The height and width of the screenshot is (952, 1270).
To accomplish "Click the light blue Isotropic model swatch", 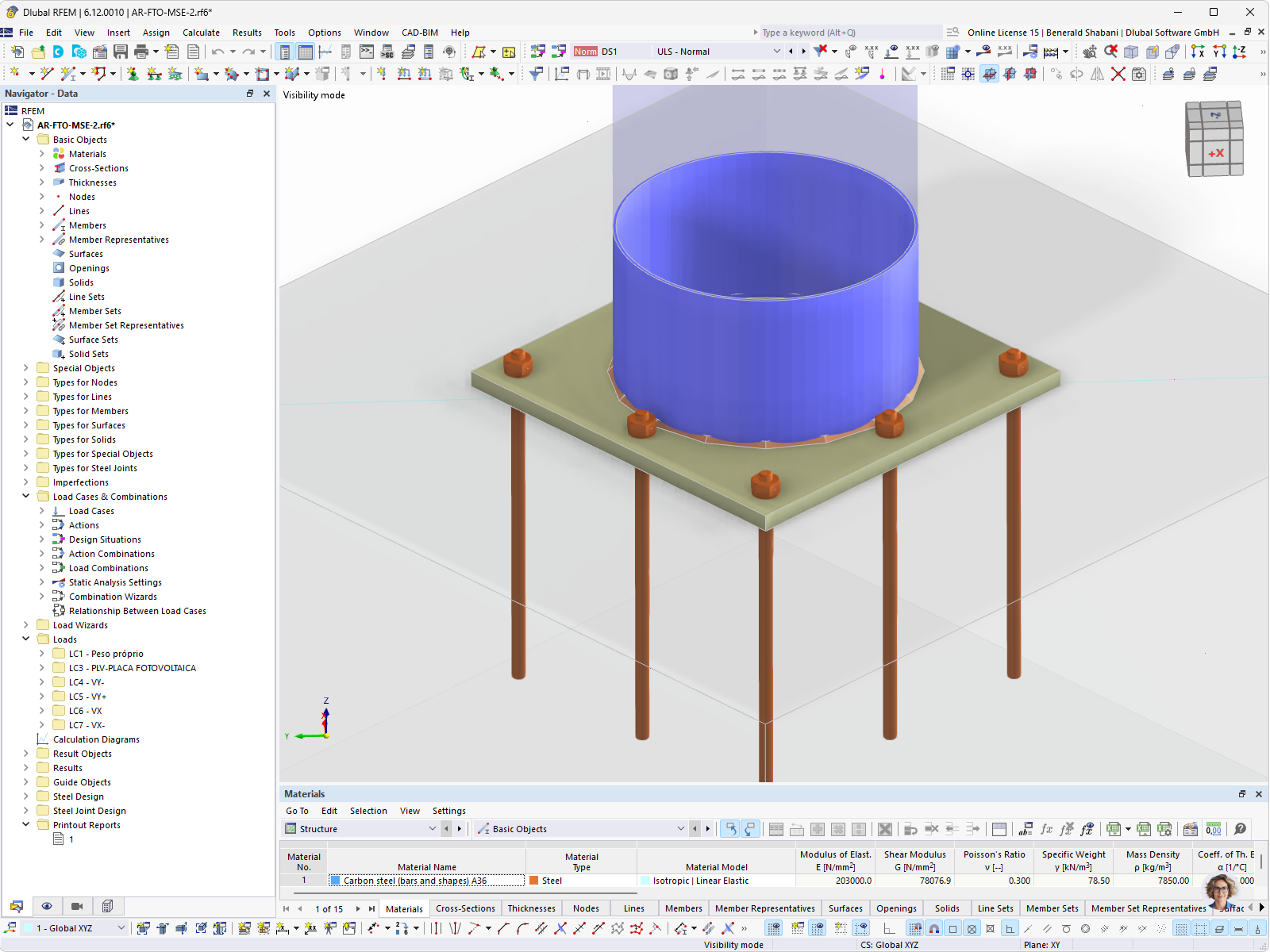I will tap(645, 881).
